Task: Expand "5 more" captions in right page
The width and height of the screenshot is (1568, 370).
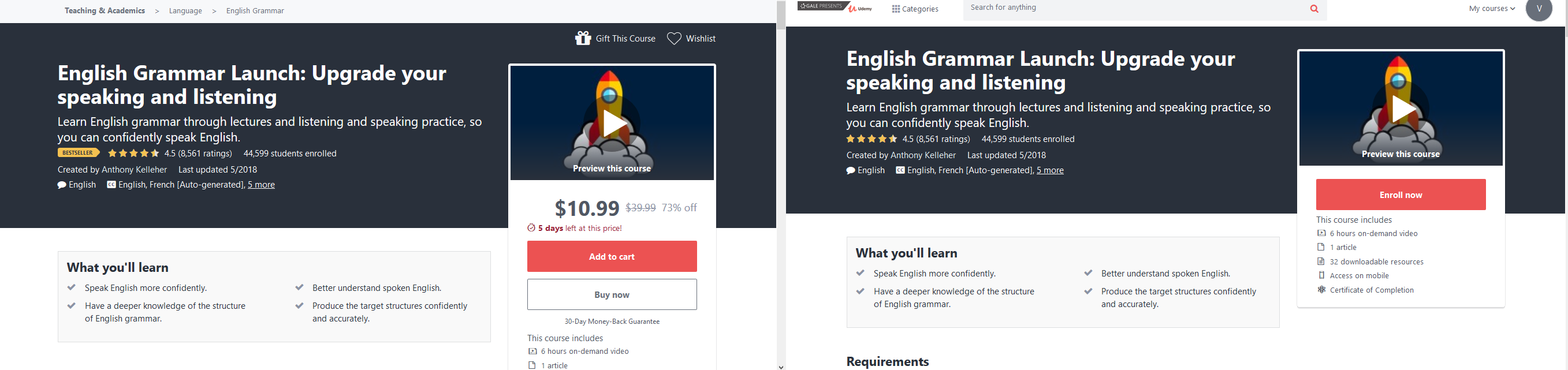Action: (1050, 170)
